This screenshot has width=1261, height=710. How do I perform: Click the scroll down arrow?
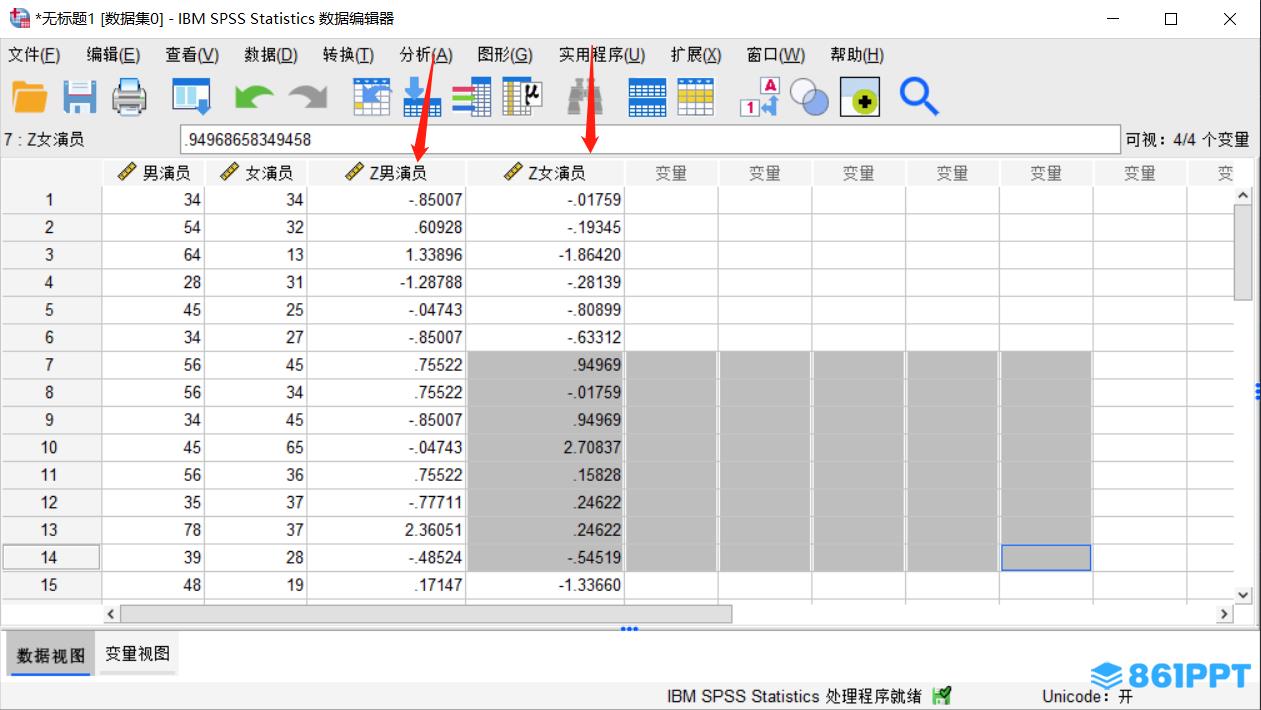(x=1243, y=595)
